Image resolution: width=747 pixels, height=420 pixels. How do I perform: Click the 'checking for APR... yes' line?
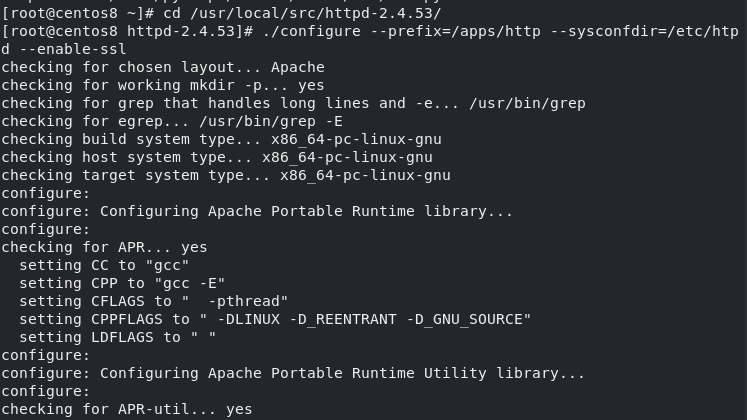point(104,247)
